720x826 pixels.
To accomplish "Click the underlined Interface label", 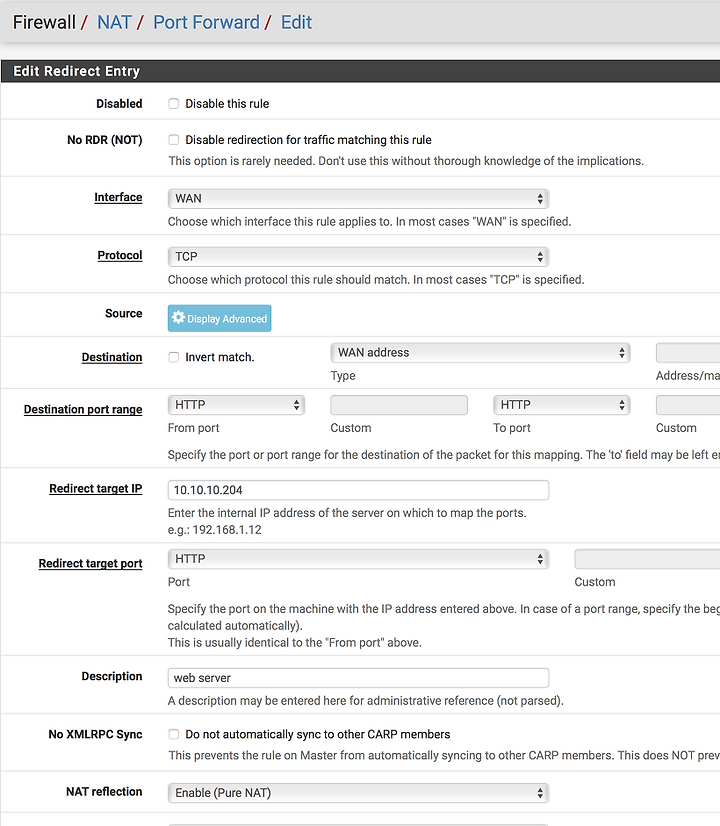I will coord(118,198).
